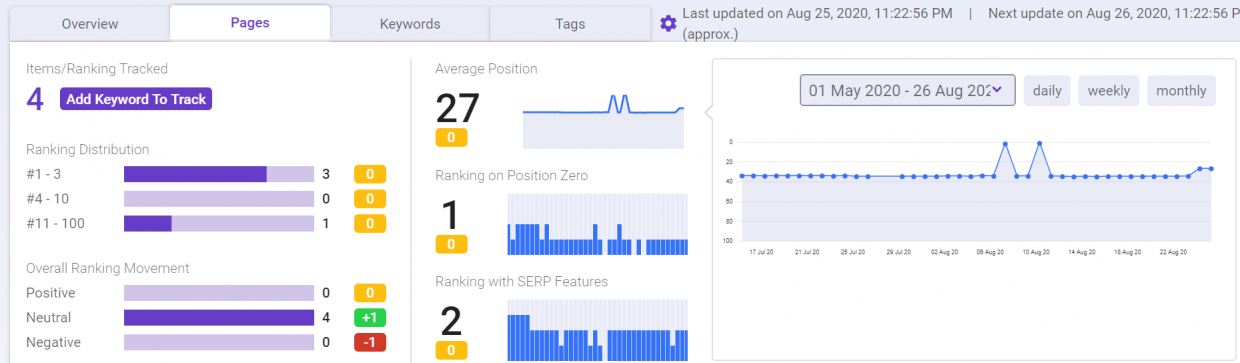Click the Neutral ranking movement bar
Viewport: 1240px width, 363px height.
coord(219,318)
